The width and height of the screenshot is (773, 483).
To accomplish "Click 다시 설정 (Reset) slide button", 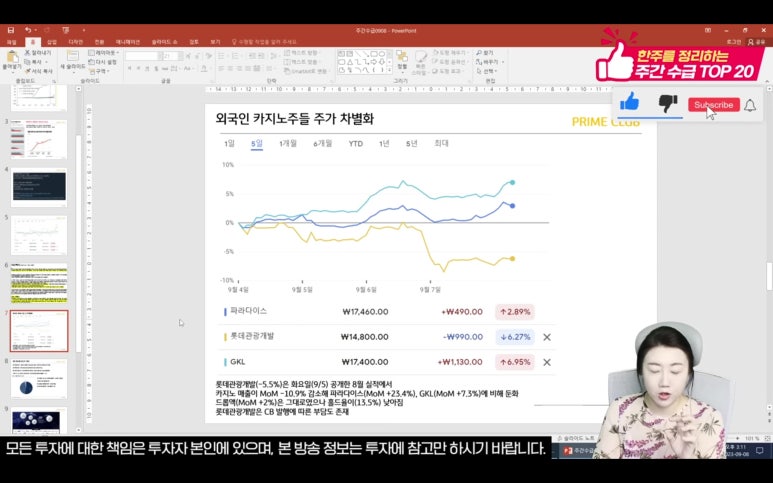I will [x=103, y=62].
